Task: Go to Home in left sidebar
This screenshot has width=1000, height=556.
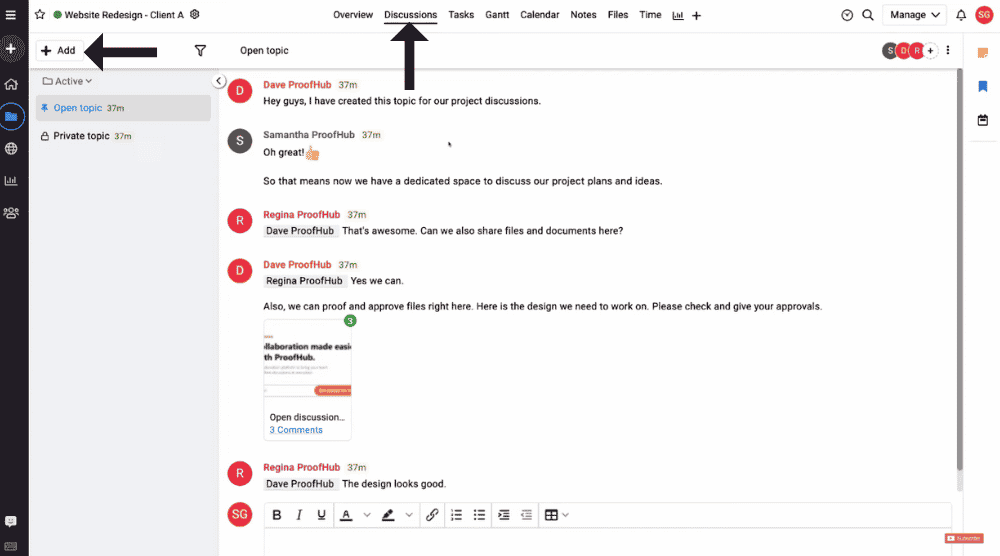Action: (x=11, y=84)
